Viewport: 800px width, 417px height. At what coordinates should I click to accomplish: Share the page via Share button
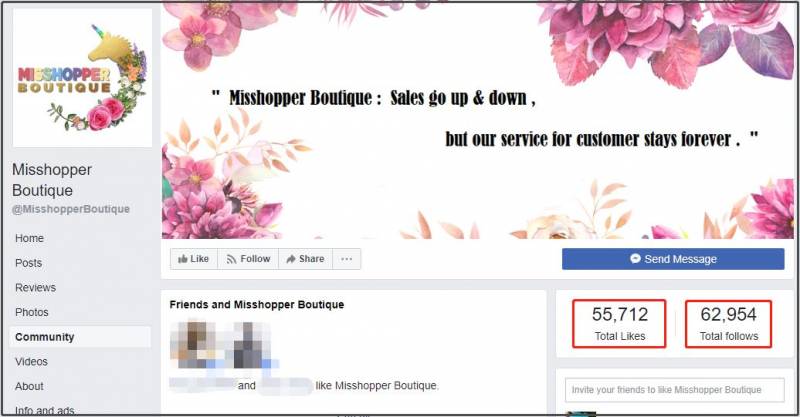(x=306, y=259)
